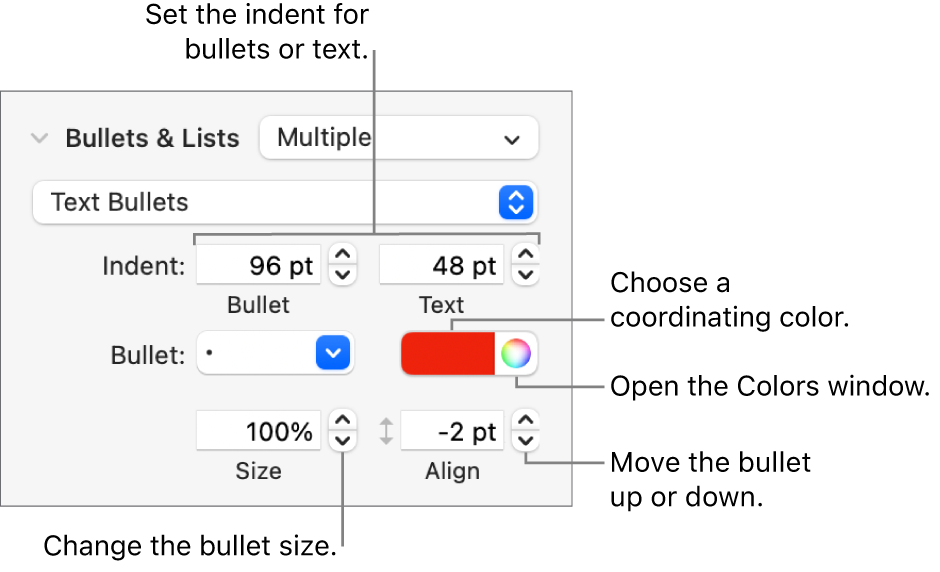Open the Text Bullets popup menu
The image size is (940, 572).
pos(285,202)
